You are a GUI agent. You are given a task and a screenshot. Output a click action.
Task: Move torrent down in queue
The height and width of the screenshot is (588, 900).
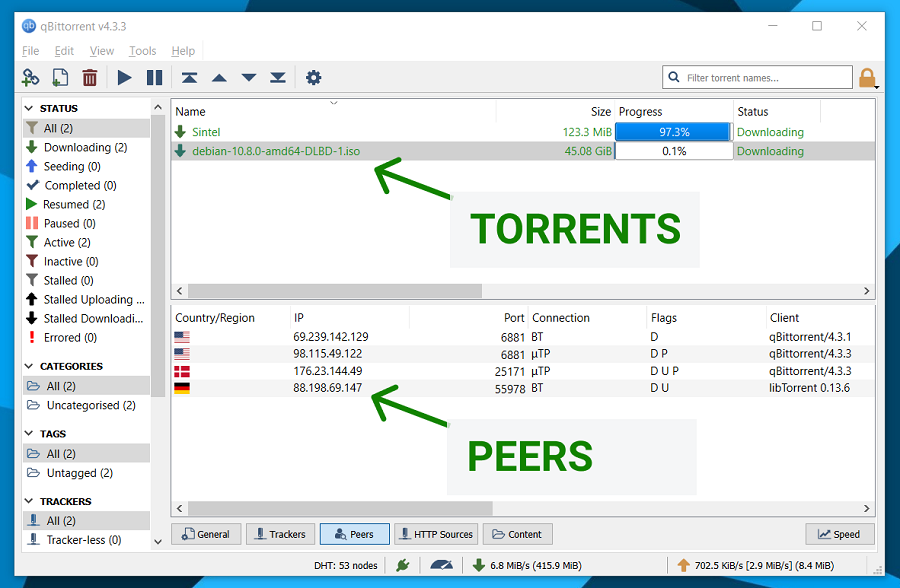[x=249, y=78]
